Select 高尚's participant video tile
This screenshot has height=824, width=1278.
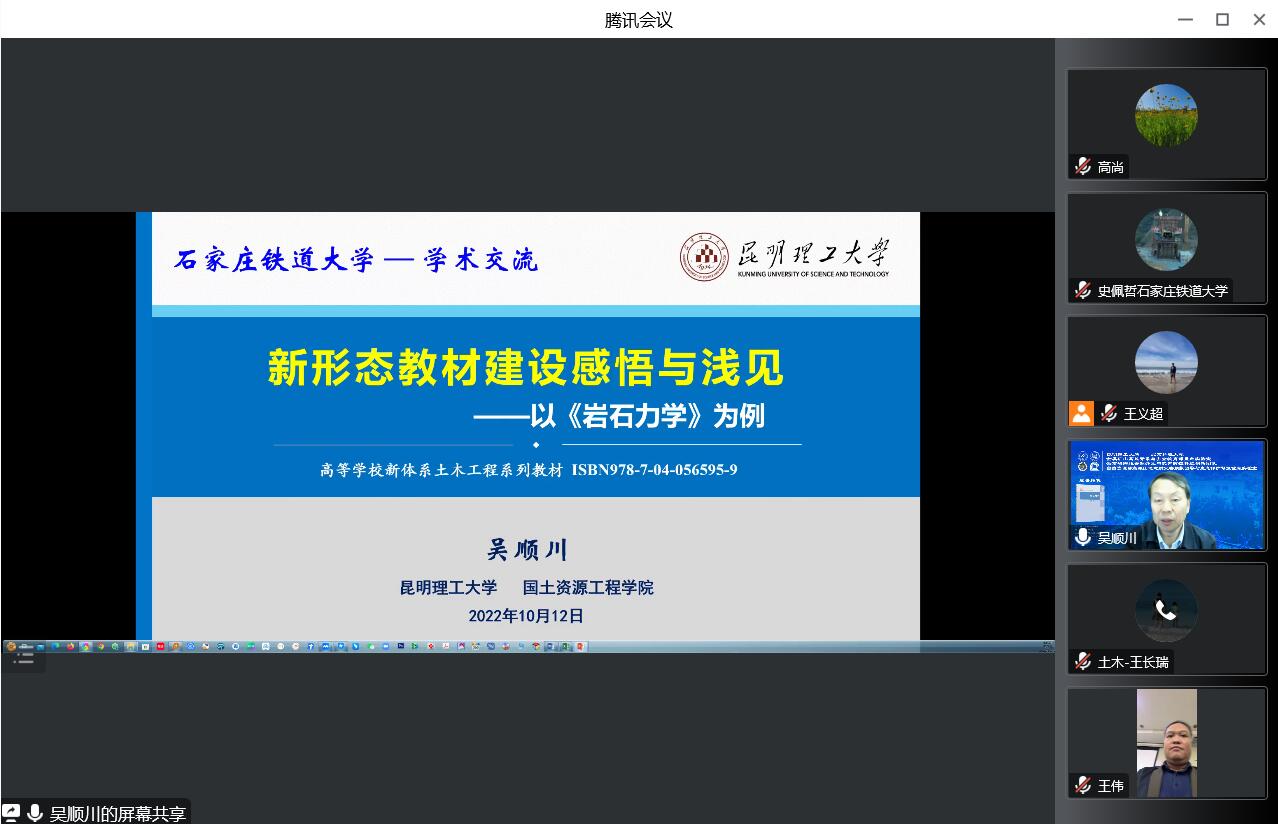coord(1166,124)
